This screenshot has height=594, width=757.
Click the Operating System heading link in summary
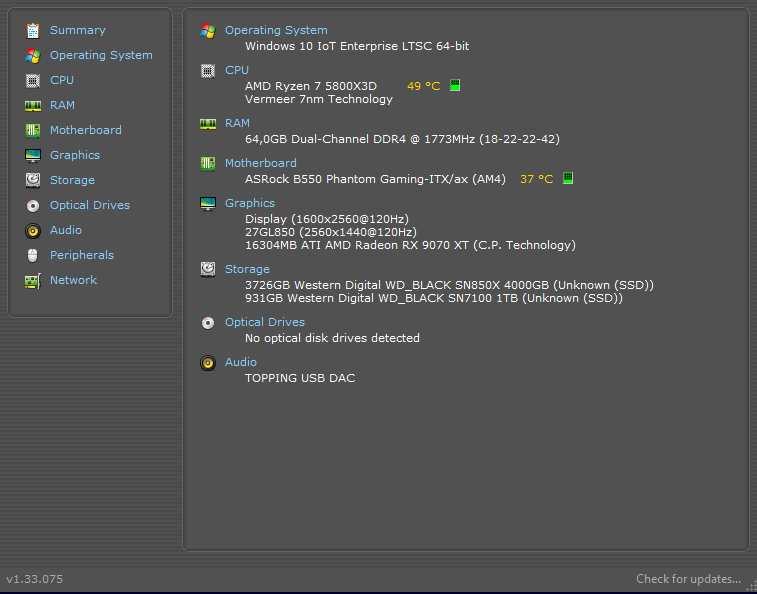(x=276, y=30)
